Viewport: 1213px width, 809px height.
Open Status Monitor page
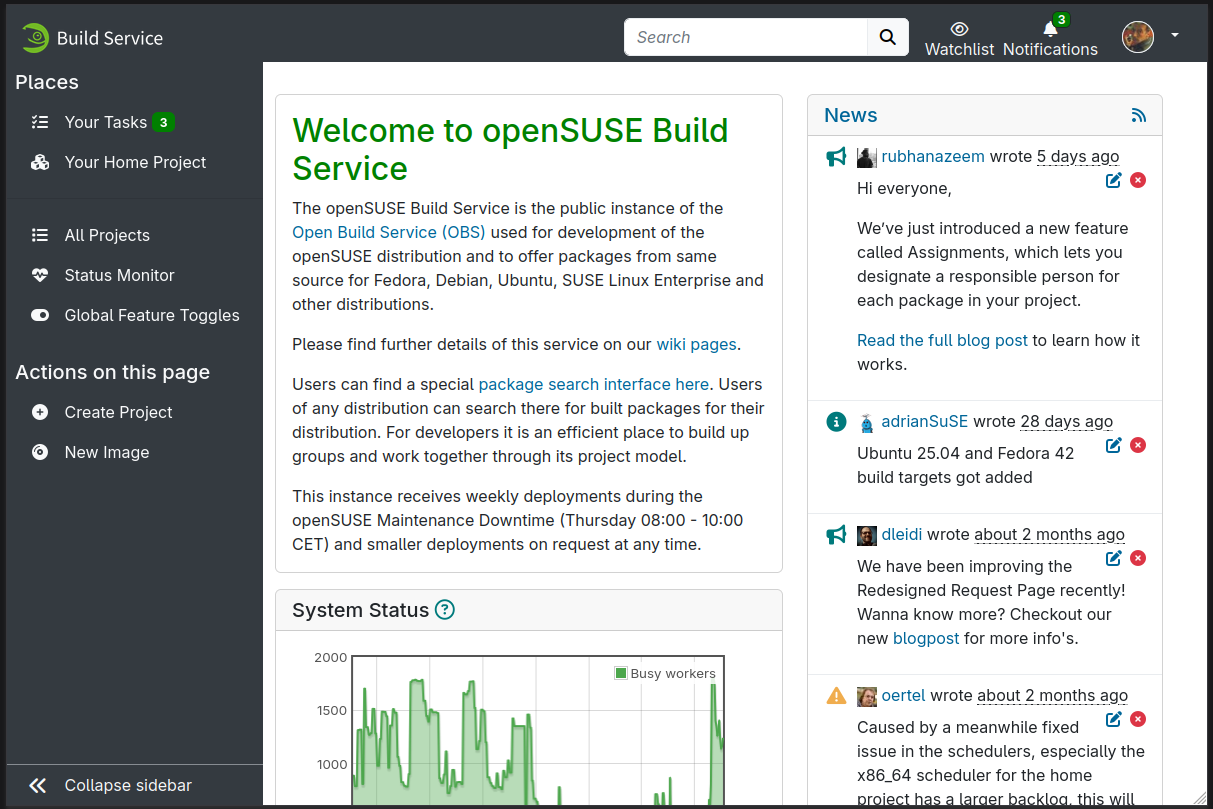pos(119,275)
